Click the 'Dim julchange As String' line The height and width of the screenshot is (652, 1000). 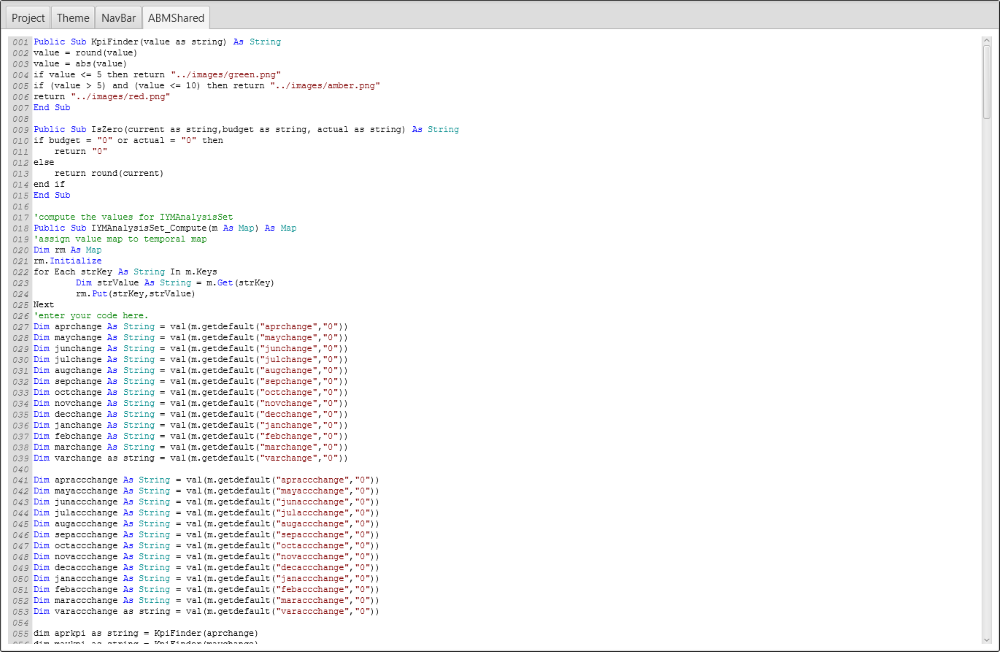point(191,360)
